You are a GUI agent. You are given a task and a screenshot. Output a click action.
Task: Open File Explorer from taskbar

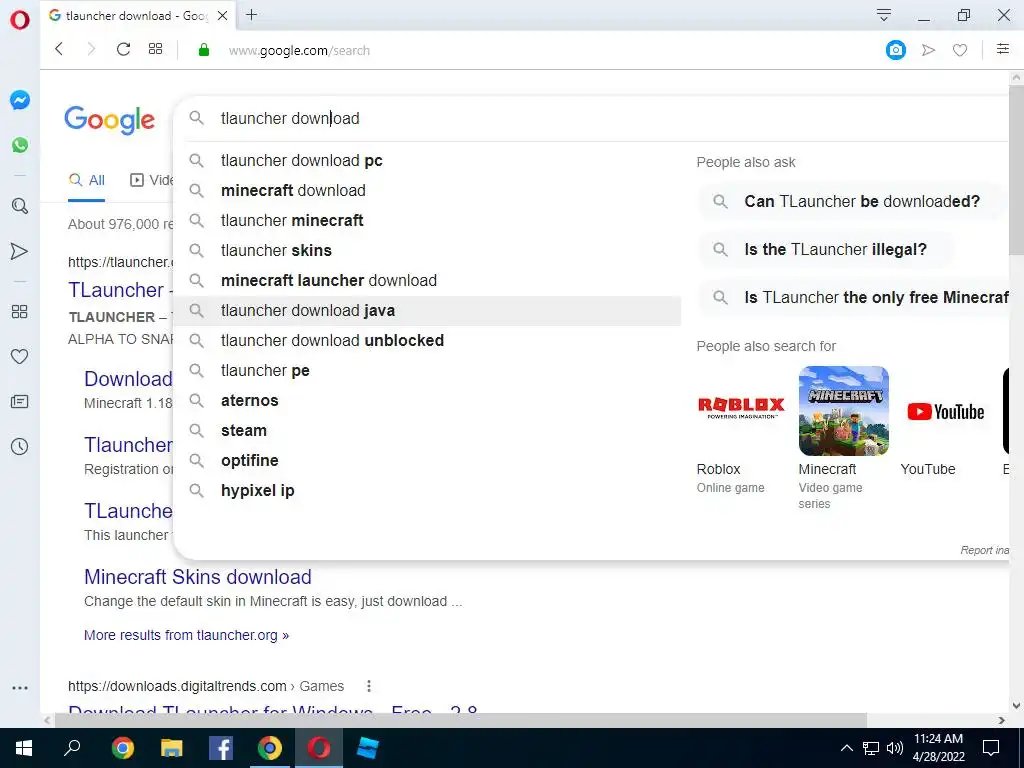(x=172, y=748)
